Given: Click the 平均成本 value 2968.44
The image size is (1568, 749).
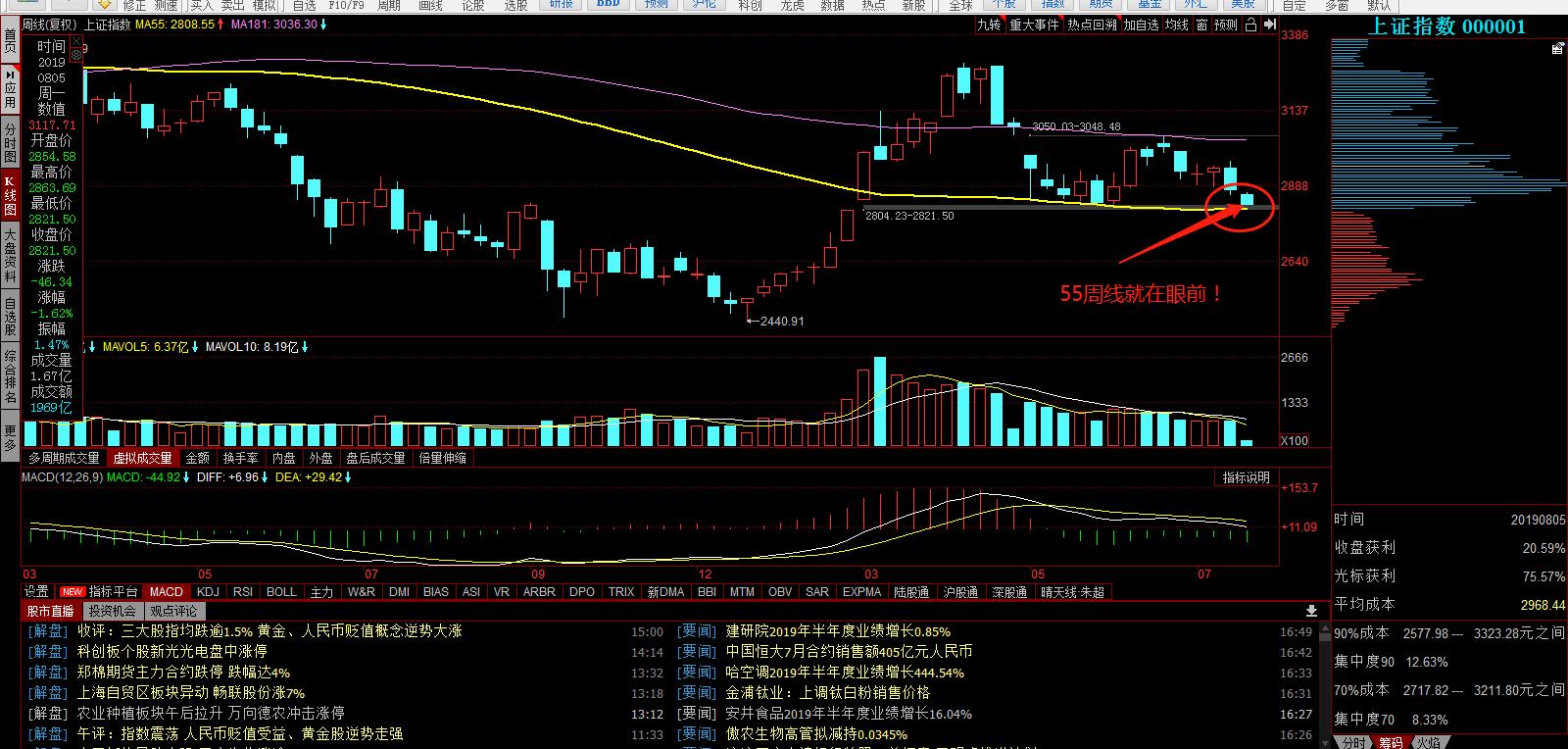Looking at the screenshot, I should coord(1543,605).
